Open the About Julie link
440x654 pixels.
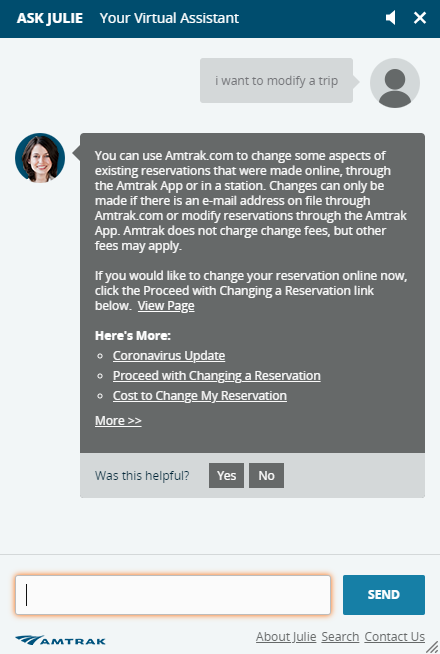286,637
